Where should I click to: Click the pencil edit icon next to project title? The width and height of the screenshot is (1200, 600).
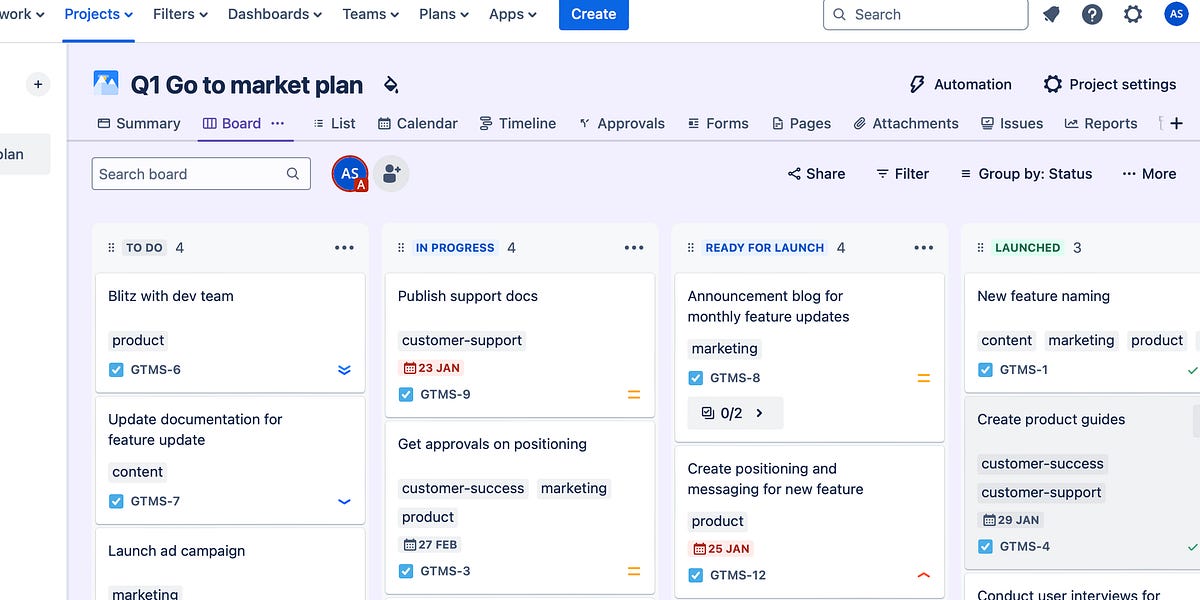pyautogui.click(x=391, y=85)
